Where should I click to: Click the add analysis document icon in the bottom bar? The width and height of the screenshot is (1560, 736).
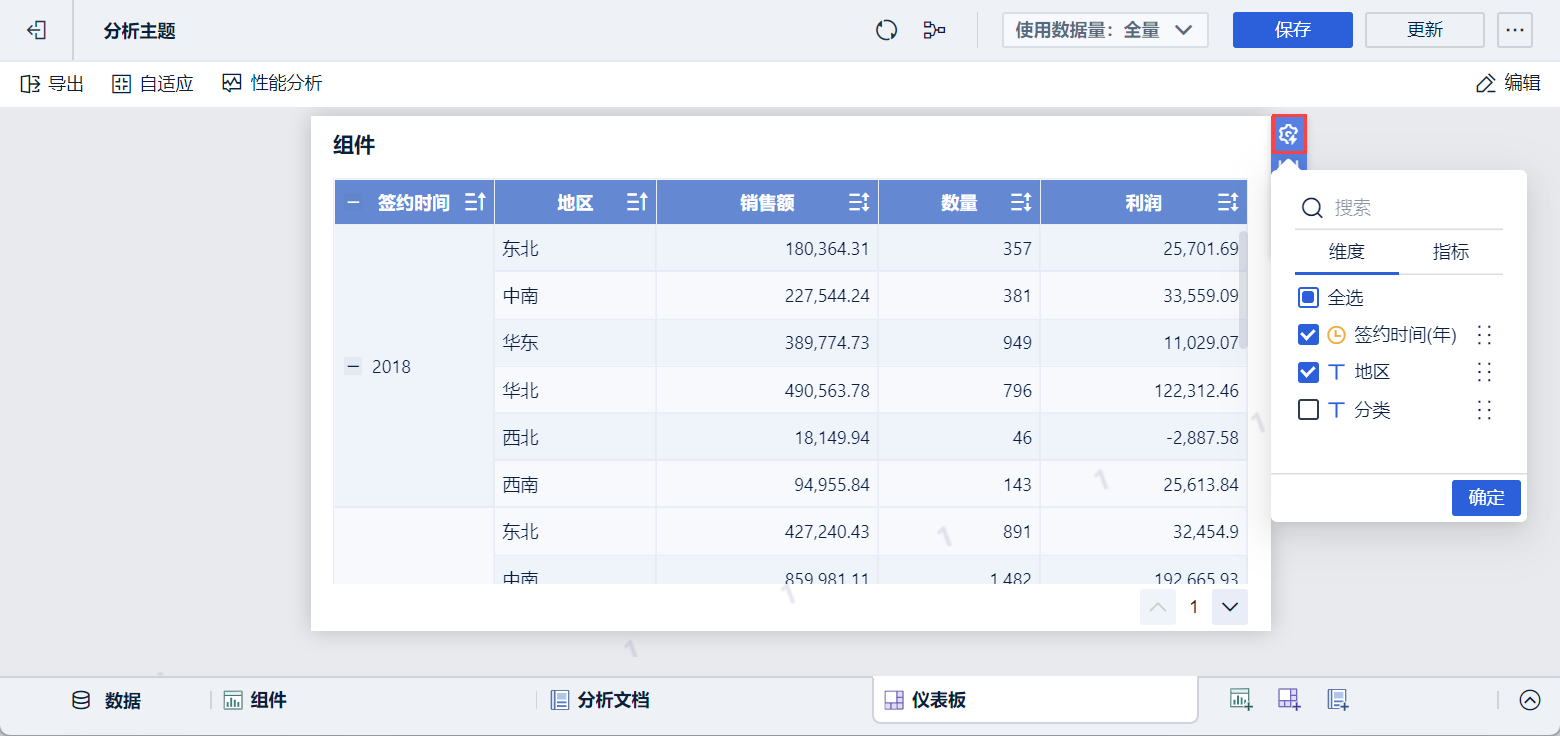pos(1338,700)
